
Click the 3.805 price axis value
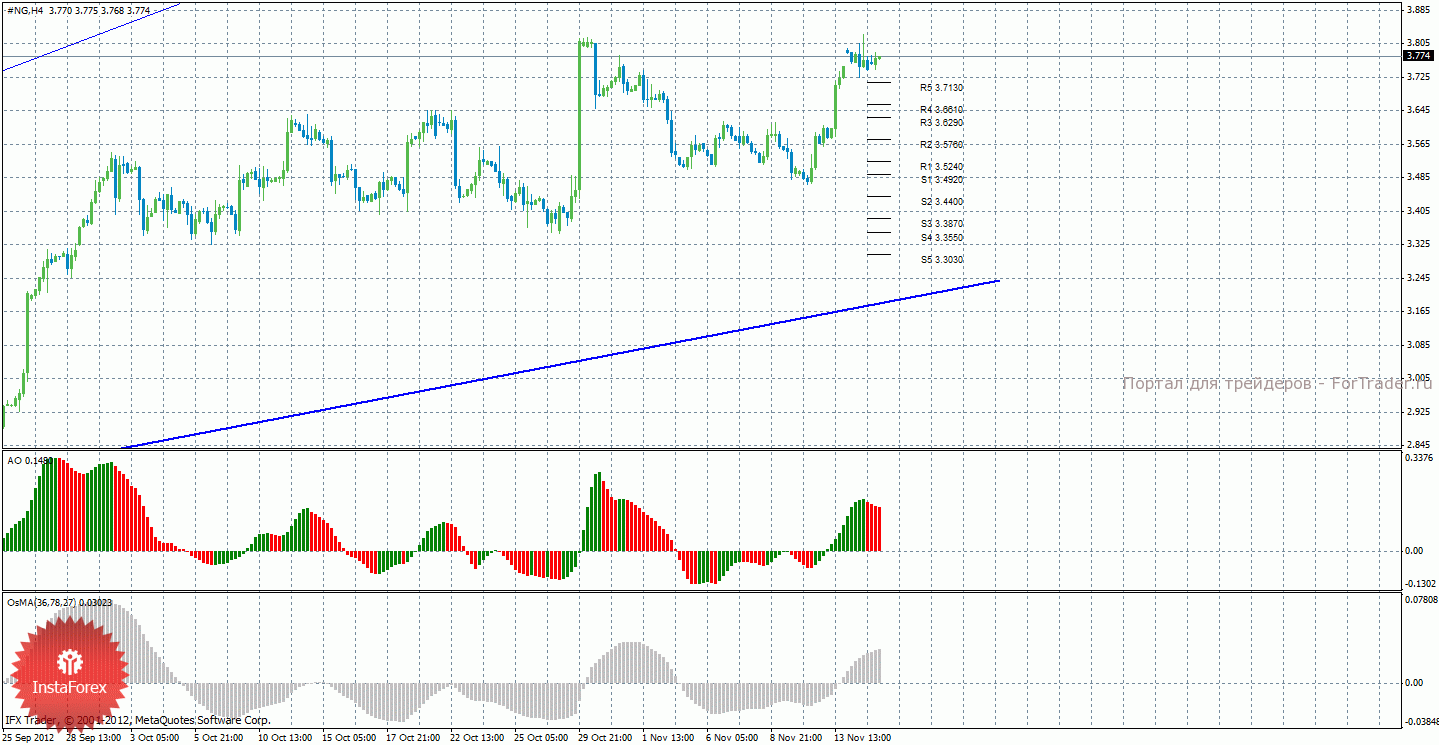point(1417,43)
